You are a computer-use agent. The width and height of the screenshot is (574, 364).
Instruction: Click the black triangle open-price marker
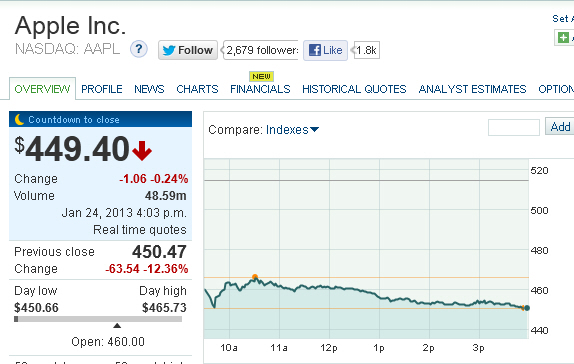coord(117,326)
